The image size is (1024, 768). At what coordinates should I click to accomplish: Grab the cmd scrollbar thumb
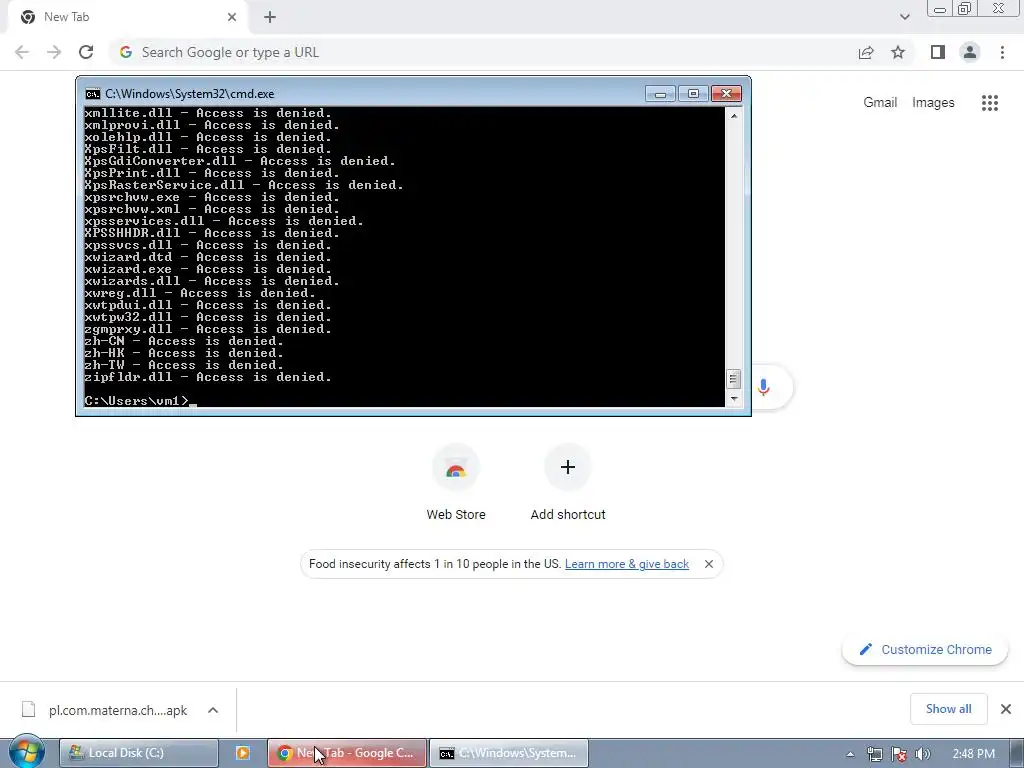point(734,379)
